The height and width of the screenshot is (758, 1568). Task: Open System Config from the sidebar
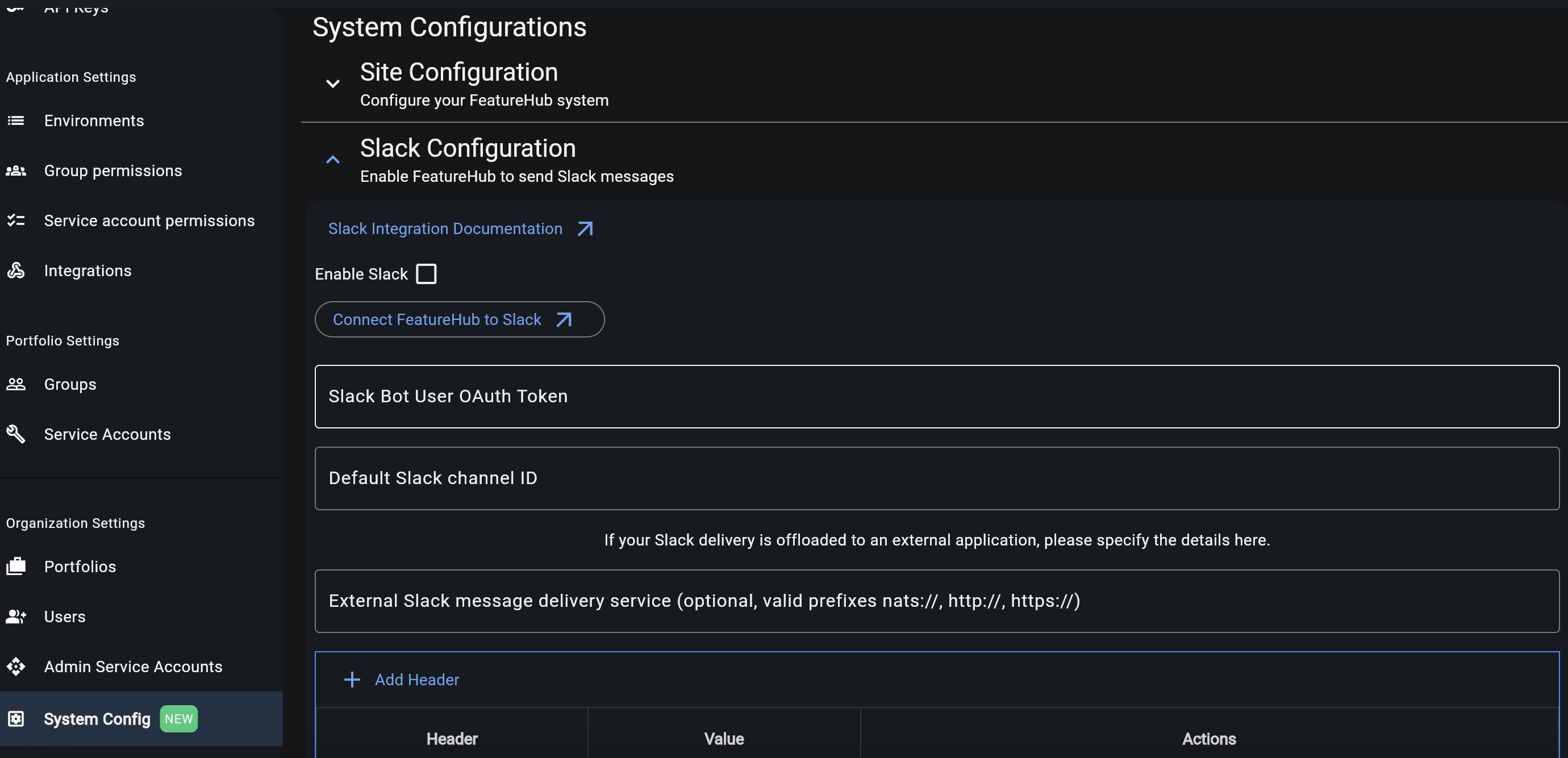pyautogui.click(x=97, y=718)
